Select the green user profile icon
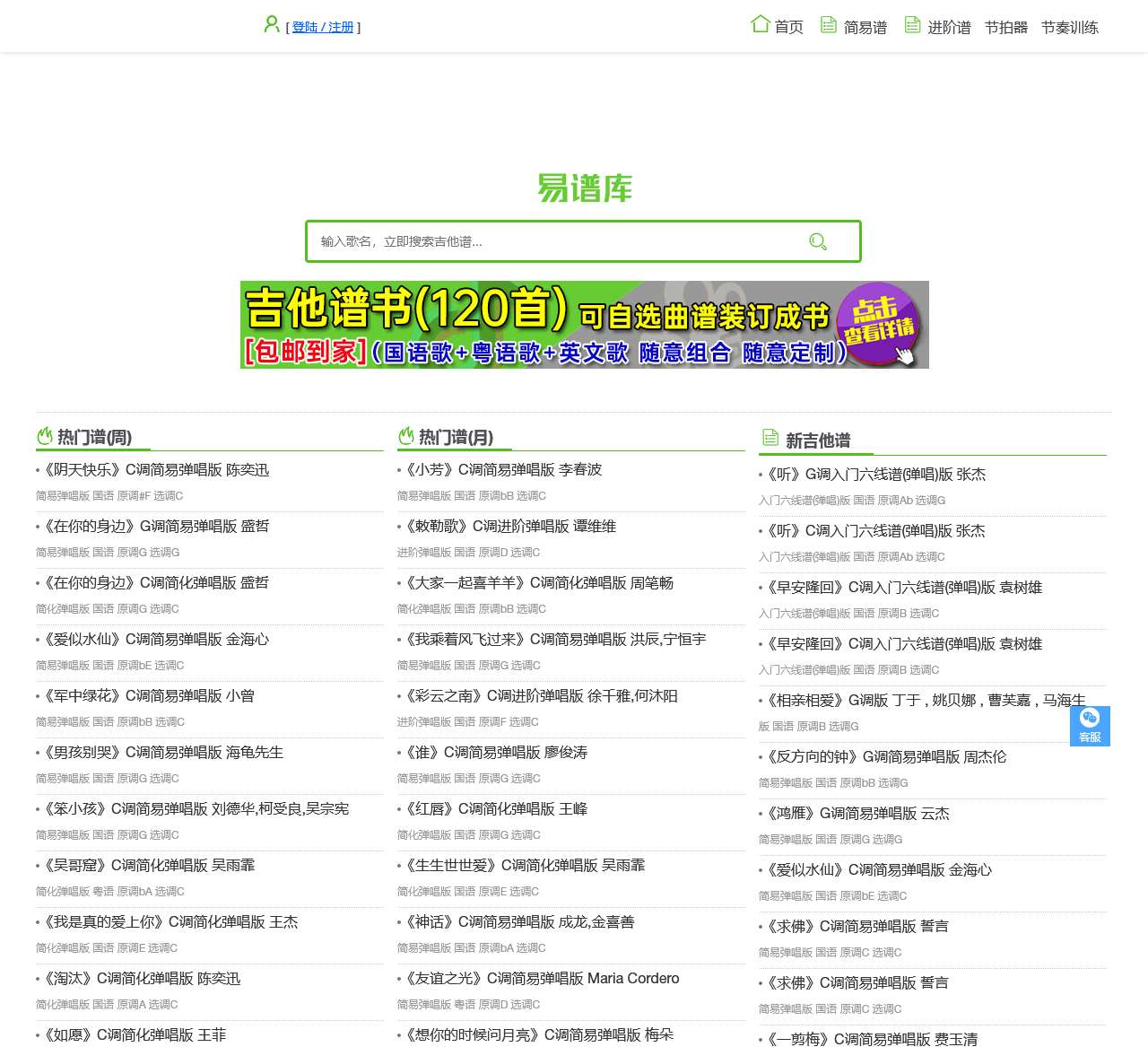 272,24
